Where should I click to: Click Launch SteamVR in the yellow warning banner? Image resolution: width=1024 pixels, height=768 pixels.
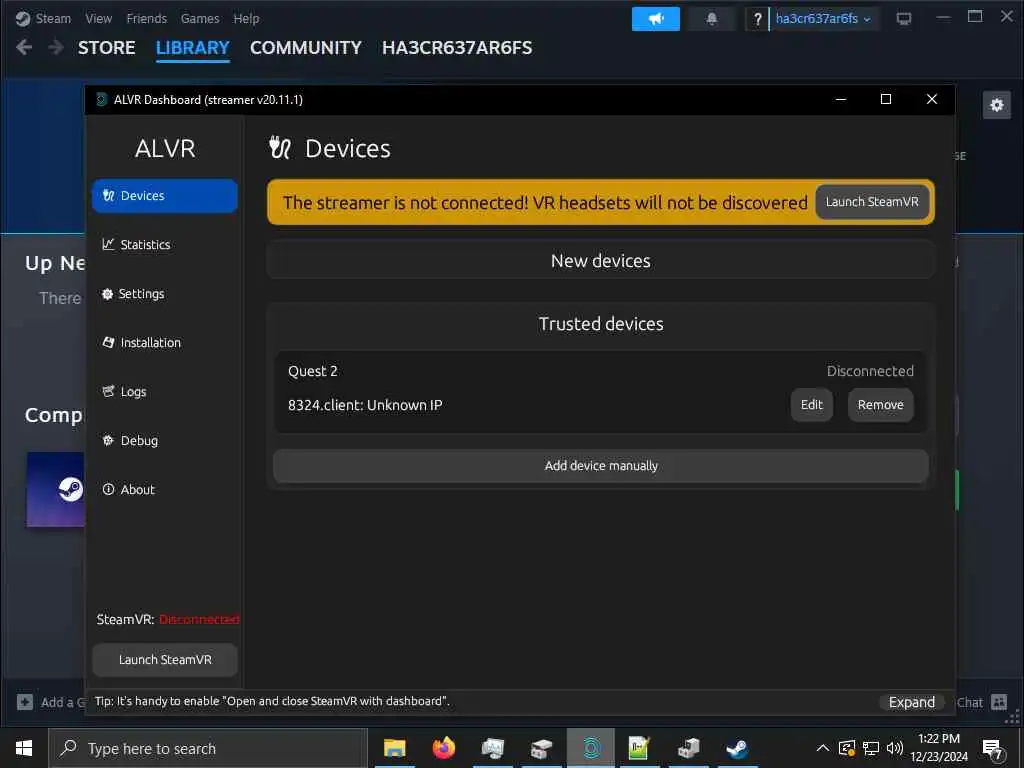(x=872, y=202)
